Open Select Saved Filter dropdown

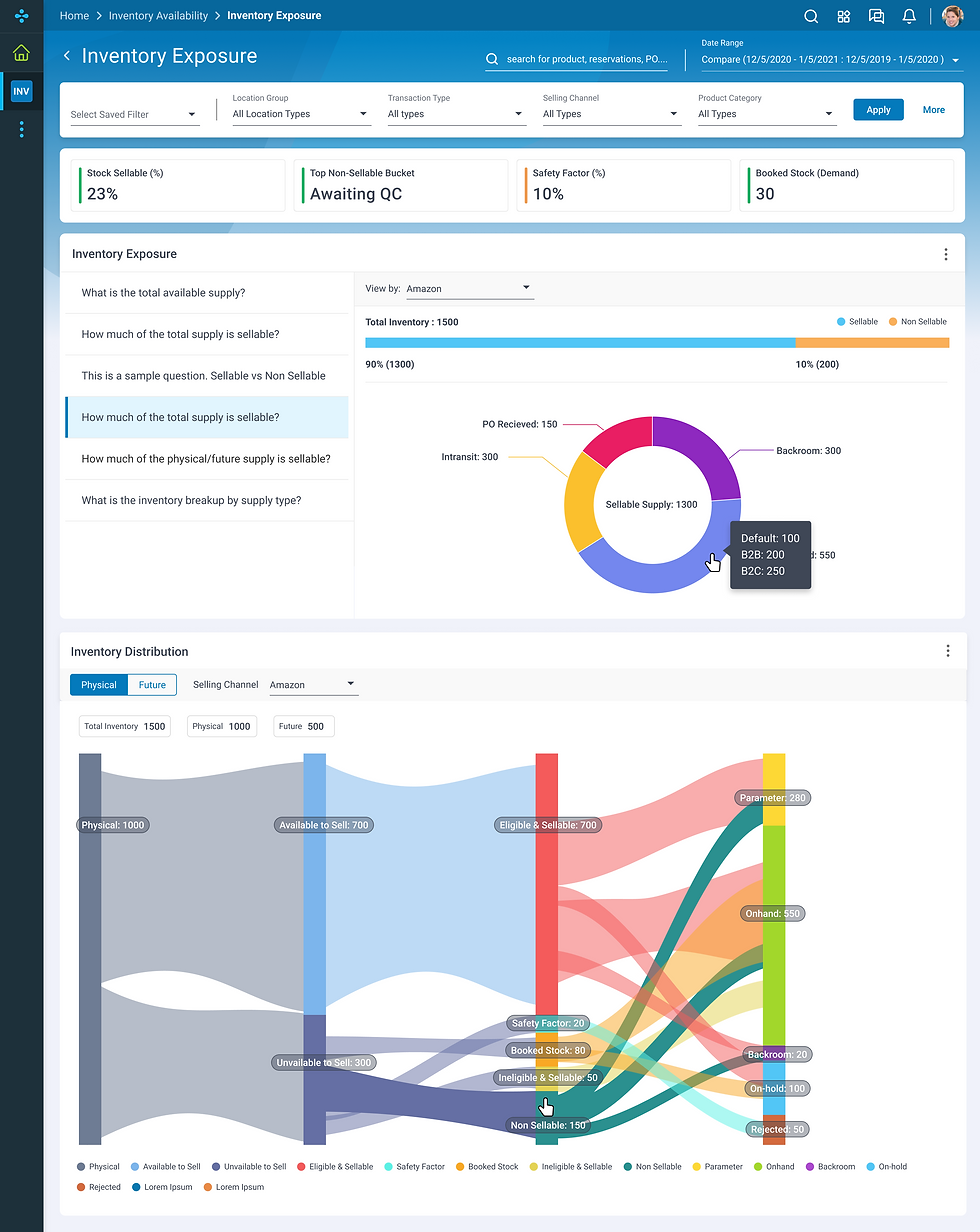point(134,114)
